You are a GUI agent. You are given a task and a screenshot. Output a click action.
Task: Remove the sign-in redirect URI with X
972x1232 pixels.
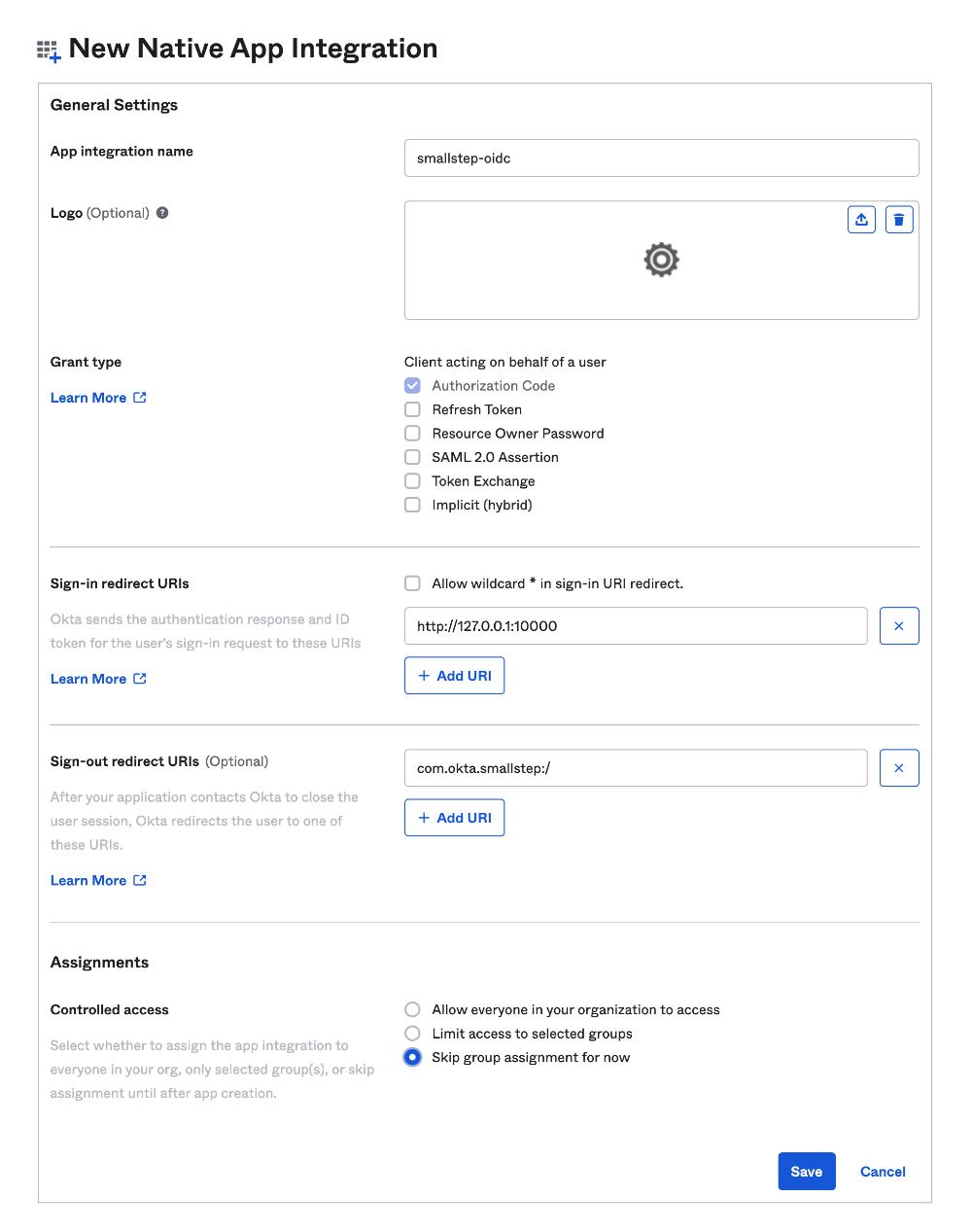point(899,626)
